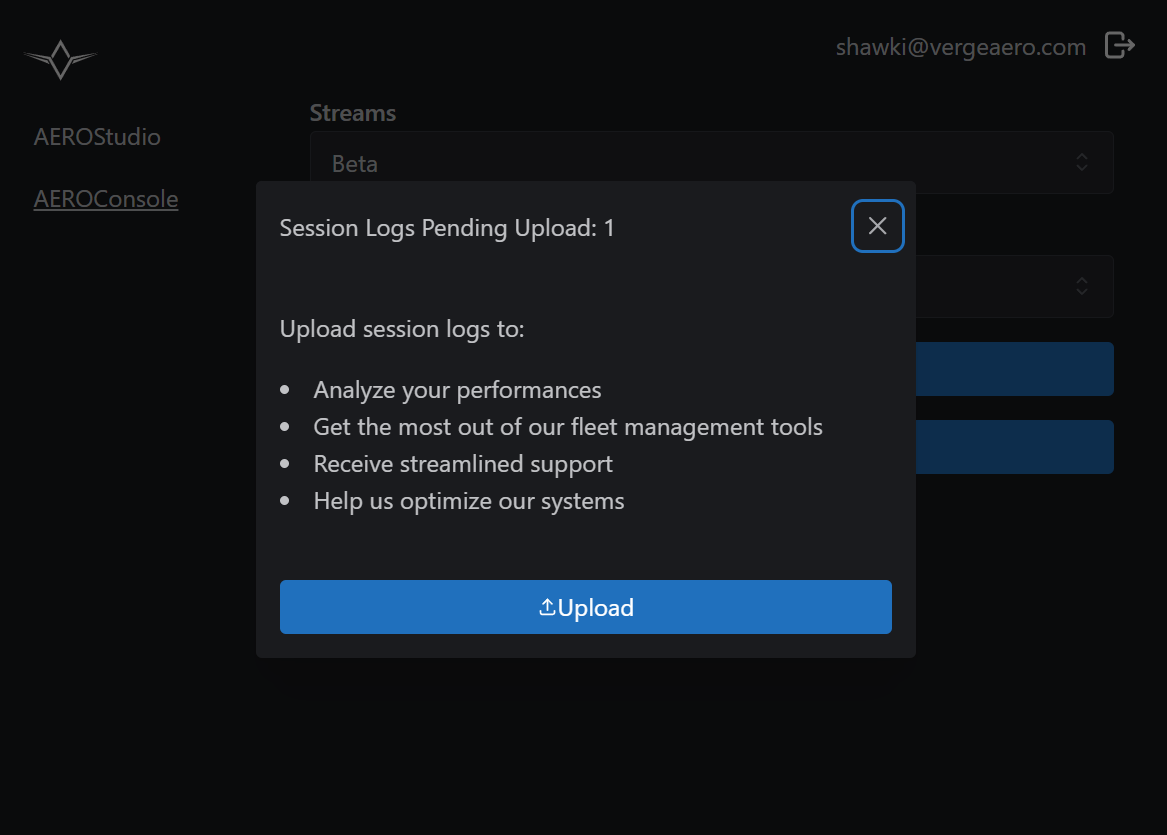
Task: Click the upper blue button behind the dialog
Action: [1013, 369]
